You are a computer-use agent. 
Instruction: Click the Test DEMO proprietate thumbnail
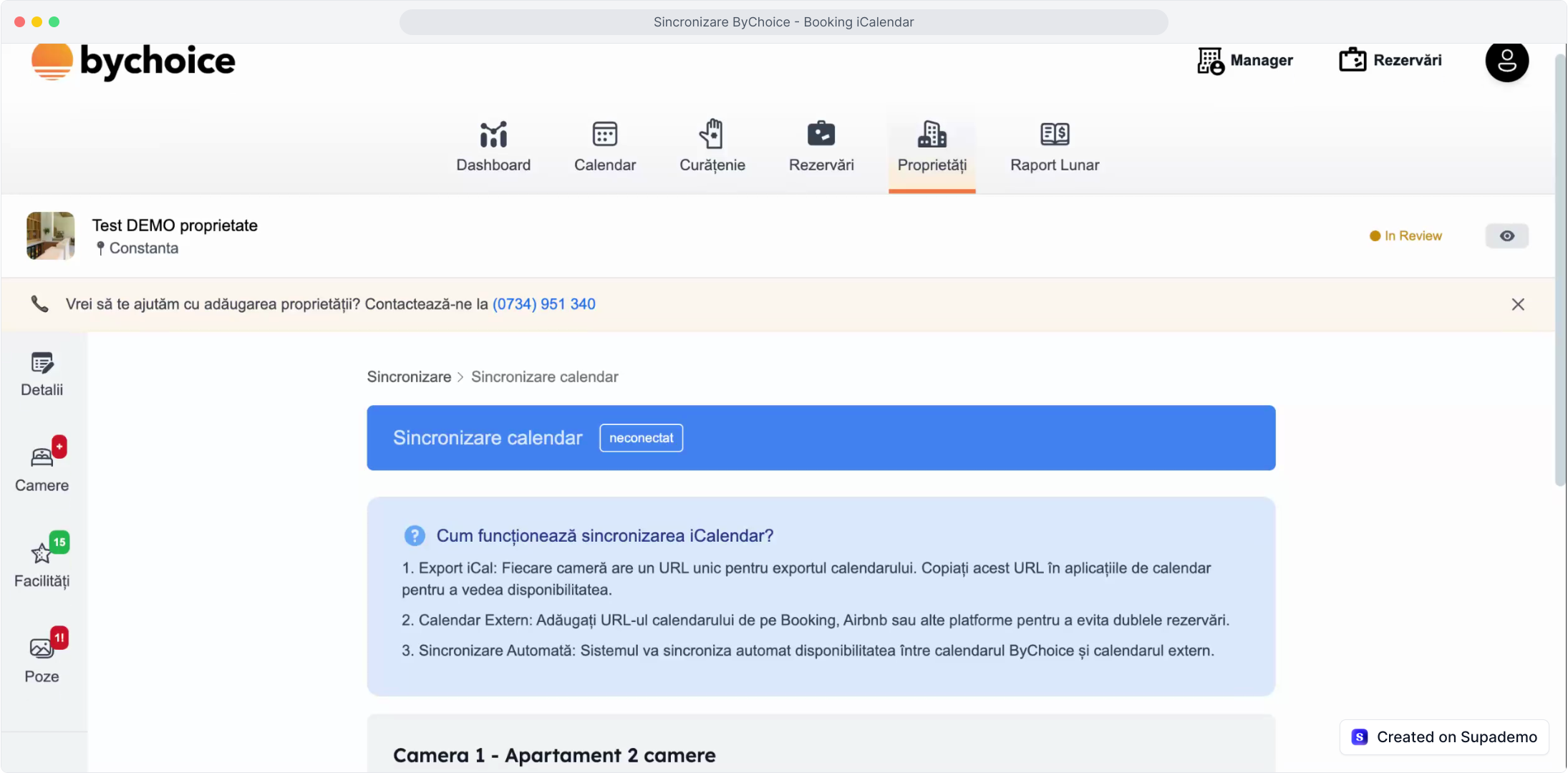50,235
